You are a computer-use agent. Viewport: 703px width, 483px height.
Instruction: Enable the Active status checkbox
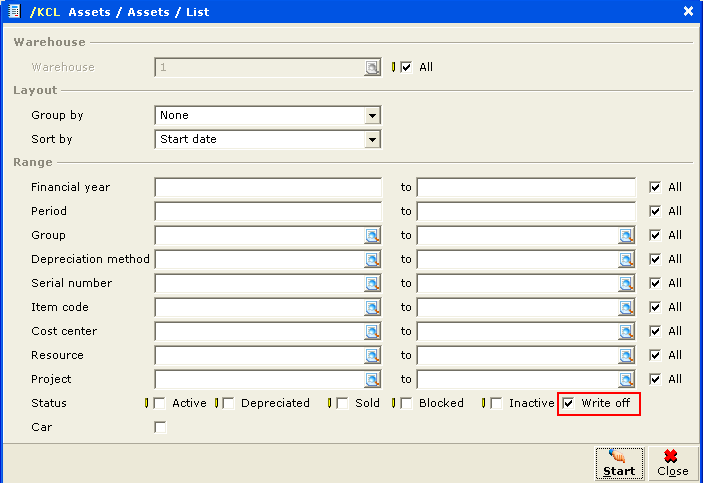(160, 403)
